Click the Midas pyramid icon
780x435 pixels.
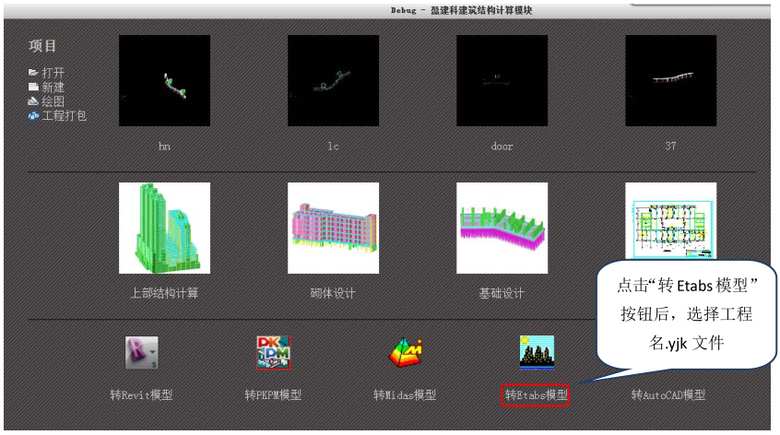point(405,353)
